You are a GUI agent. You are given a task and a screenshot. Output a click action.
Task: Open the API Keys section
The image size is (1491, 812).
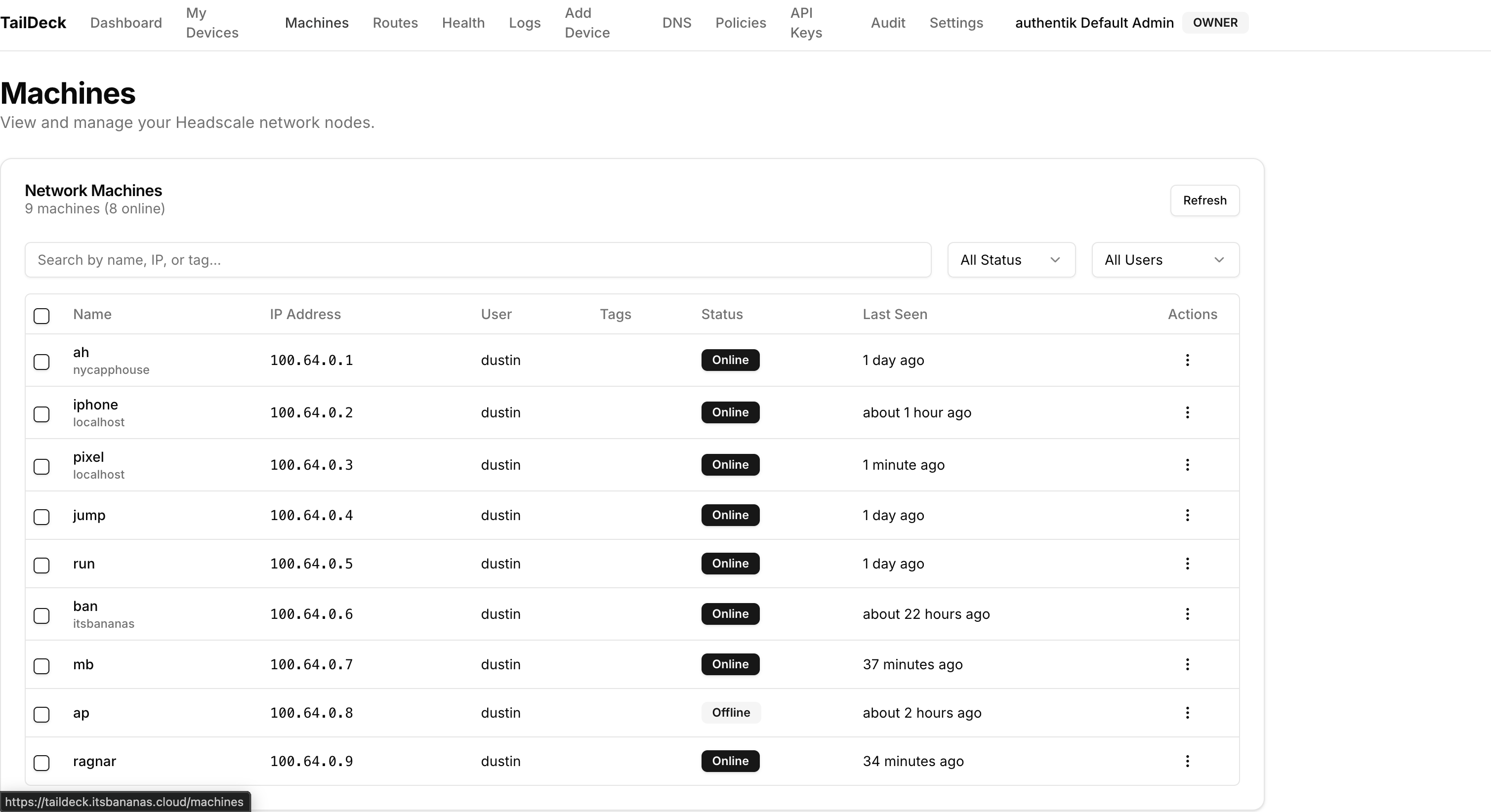coord(805,23)
